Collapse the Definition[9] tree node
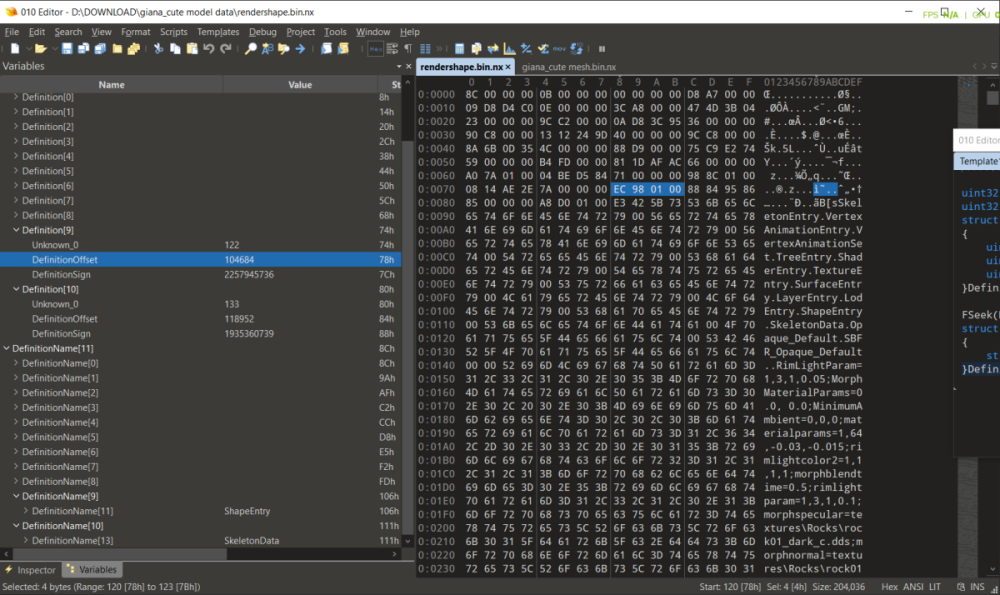This screenshot has height=595, width=1000. (16, 230)
